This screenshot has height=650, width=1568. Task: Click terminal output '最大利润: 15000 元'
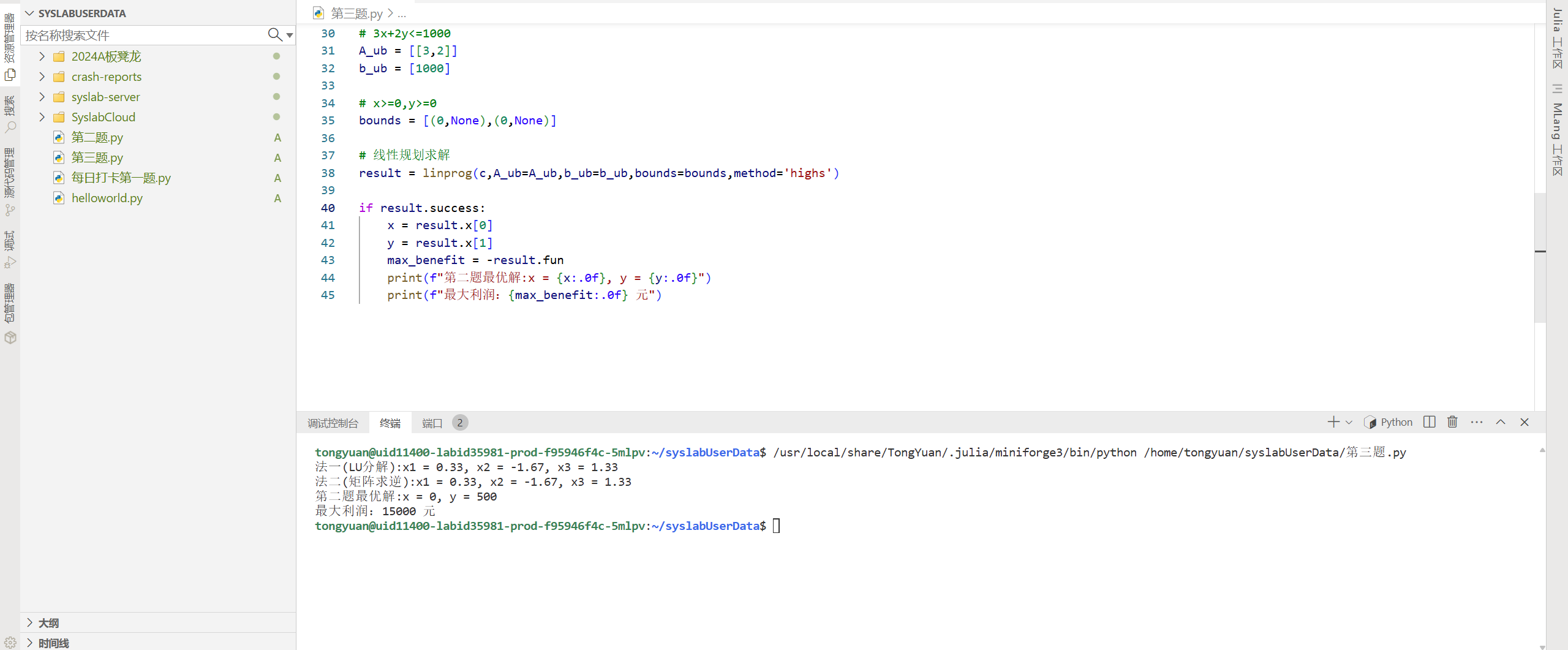point(375,512)
